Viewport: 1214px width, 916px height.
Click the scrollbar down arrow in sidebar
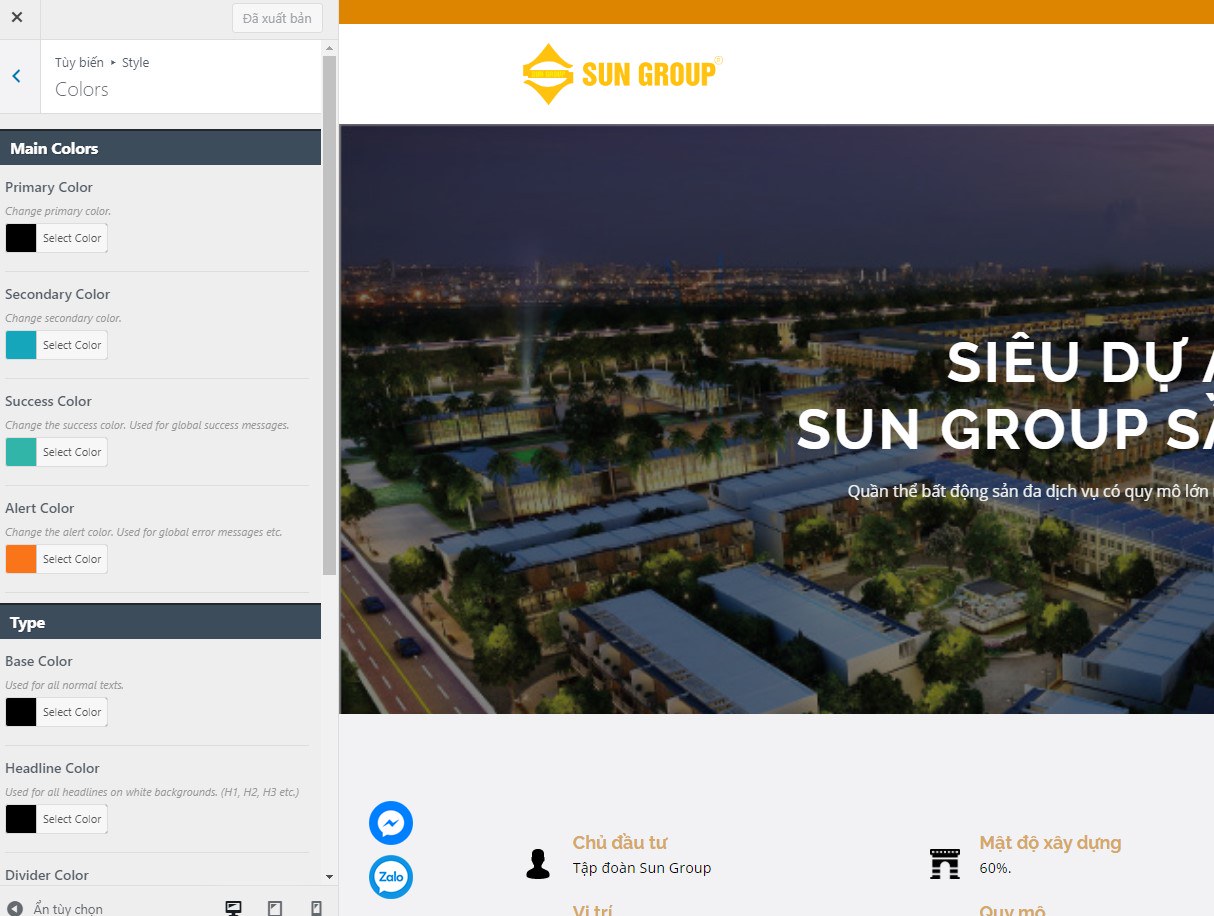pyautogui.click(x=330, y=877)
